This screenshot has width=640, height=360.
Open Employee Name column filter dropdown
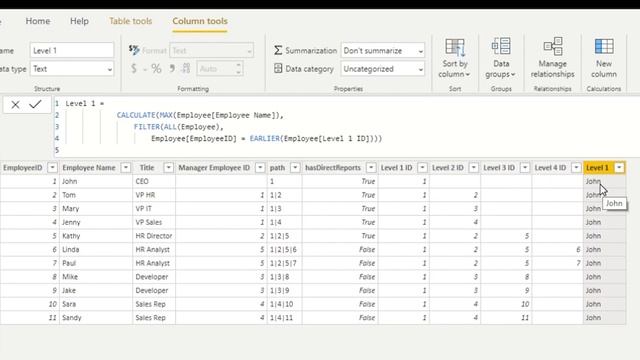(126, 168)
